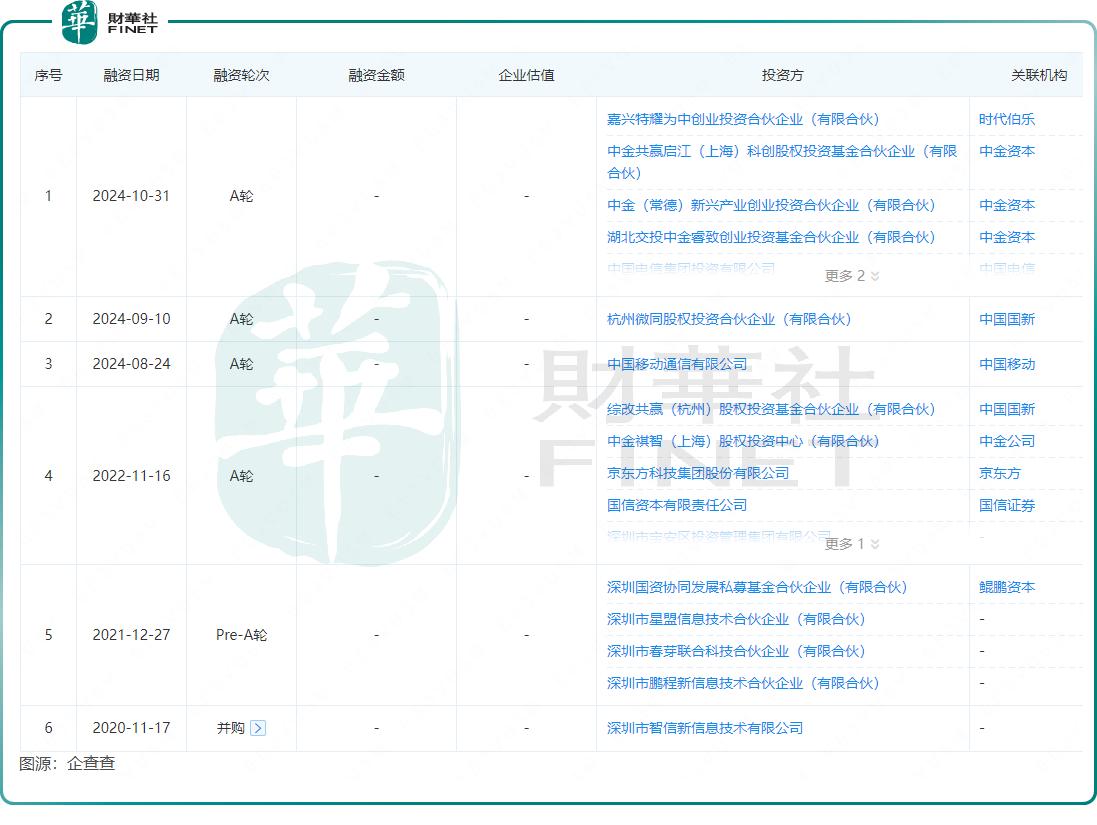
Task: Open 嘉兴特耀为中创业投资合伙企业 link
Action: [x=743, y=119]
